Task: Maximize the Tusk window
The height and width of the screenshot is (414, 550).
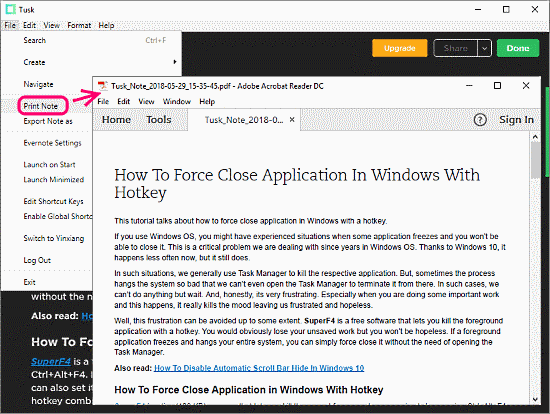Action: (x=506, y=9)
